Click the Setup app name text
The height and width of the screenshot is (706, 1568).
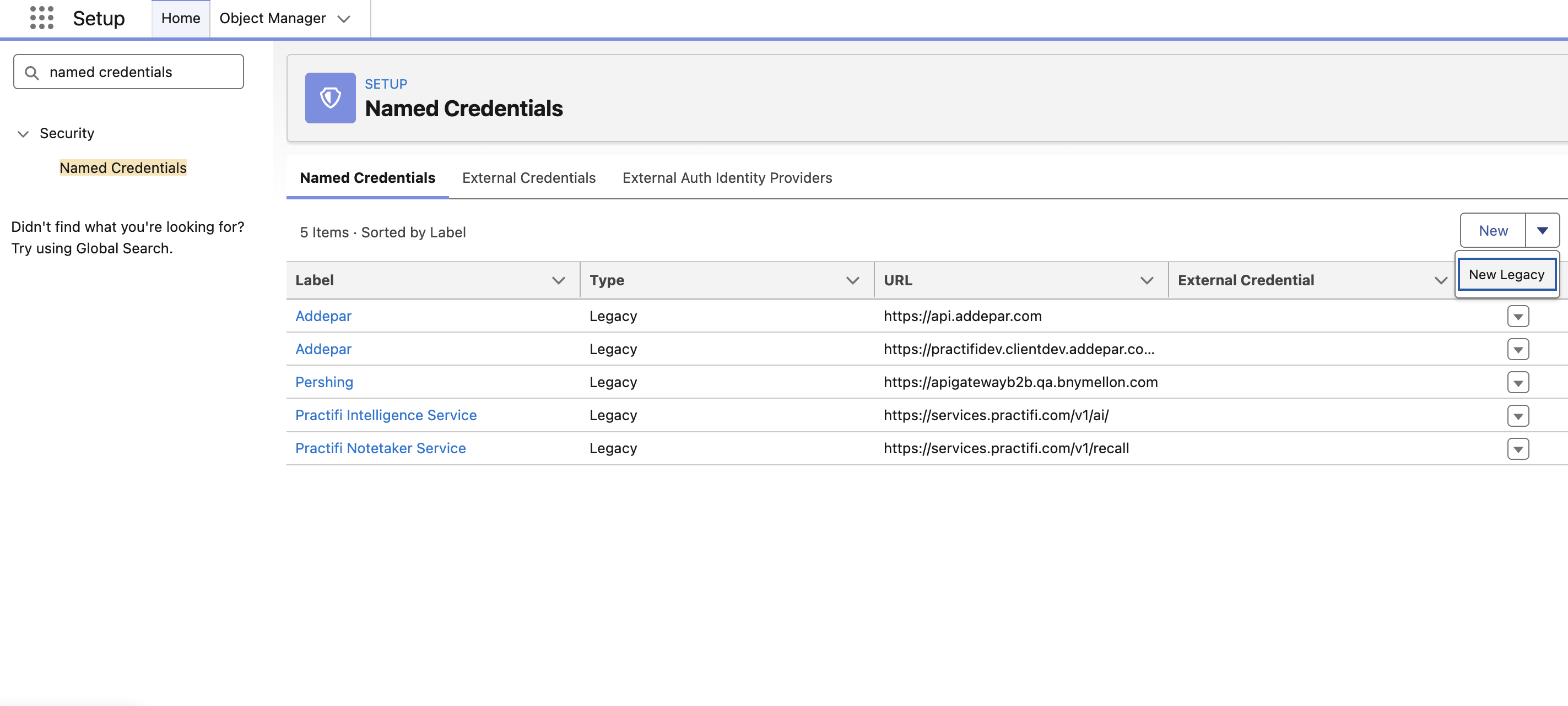click(x=99, y=18)
